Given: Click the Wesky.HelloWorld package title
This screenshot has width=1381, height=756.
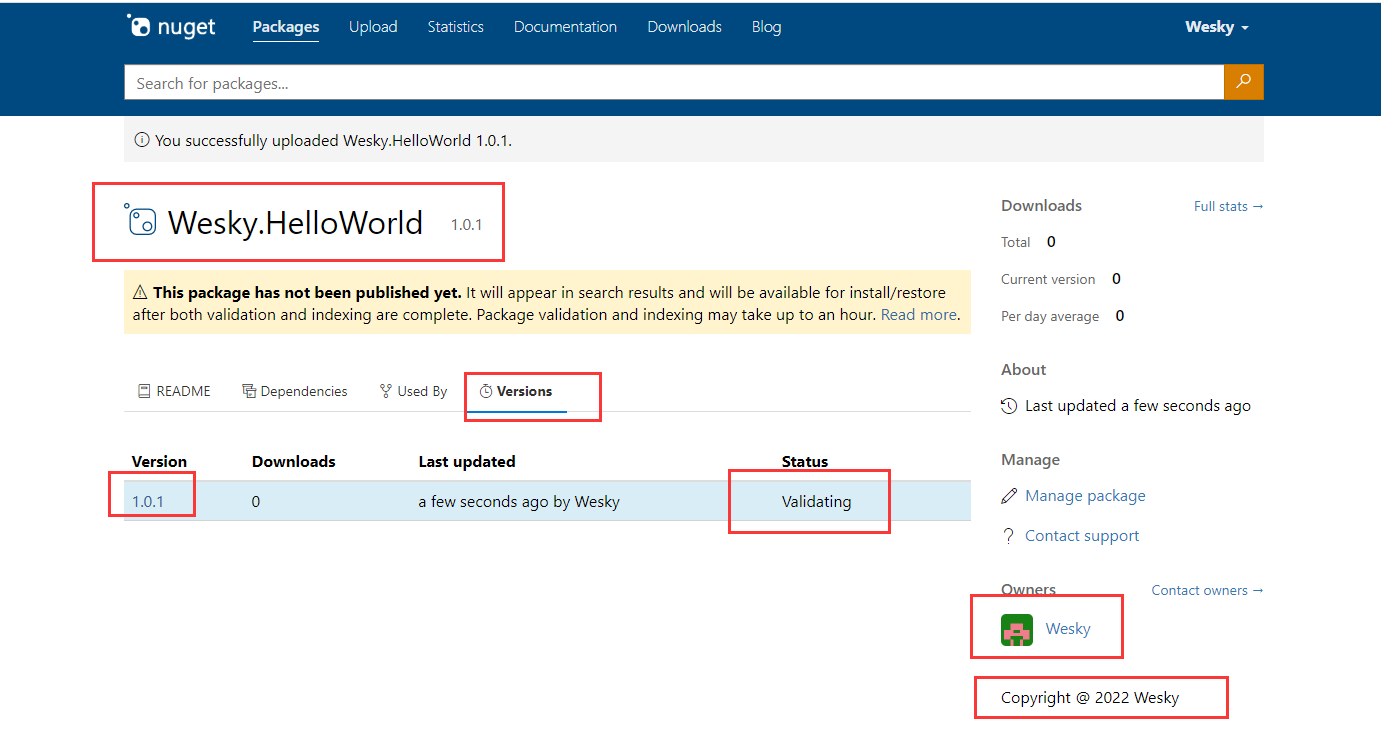Looking at the screenshot, I should coord(295,222).
